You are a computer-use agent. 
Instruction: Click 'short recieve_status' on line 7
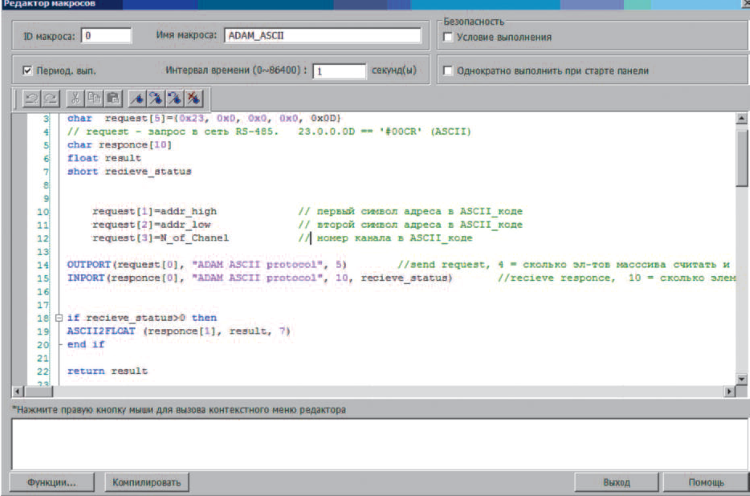tap(129, 171)
